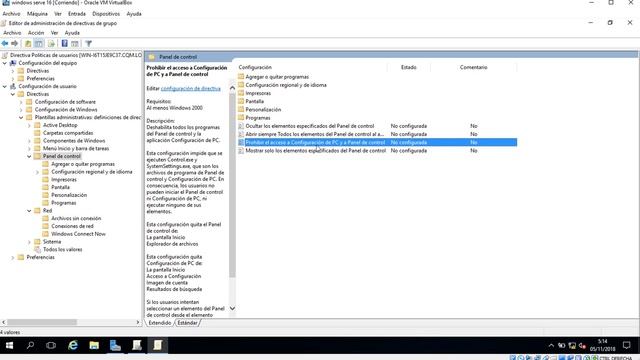Select Personalización folder in the right list

click(263, 110)
